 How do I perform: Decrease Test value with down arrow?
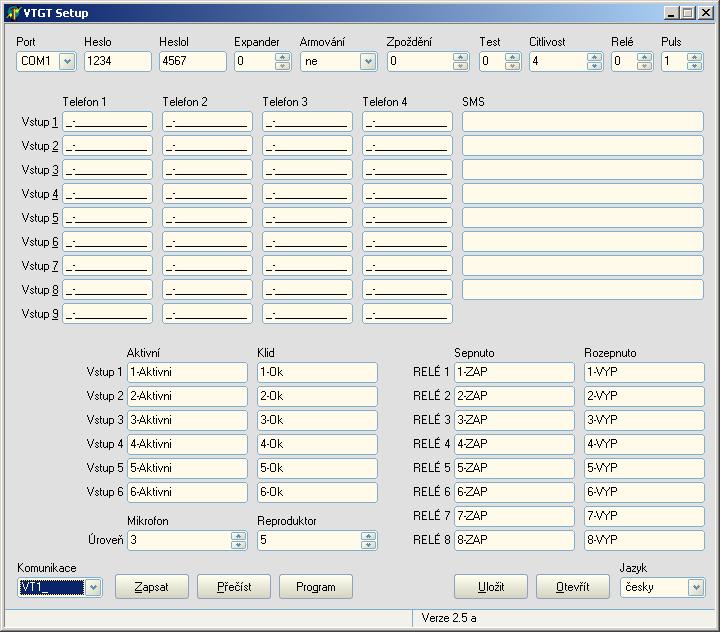coord(512,66)
